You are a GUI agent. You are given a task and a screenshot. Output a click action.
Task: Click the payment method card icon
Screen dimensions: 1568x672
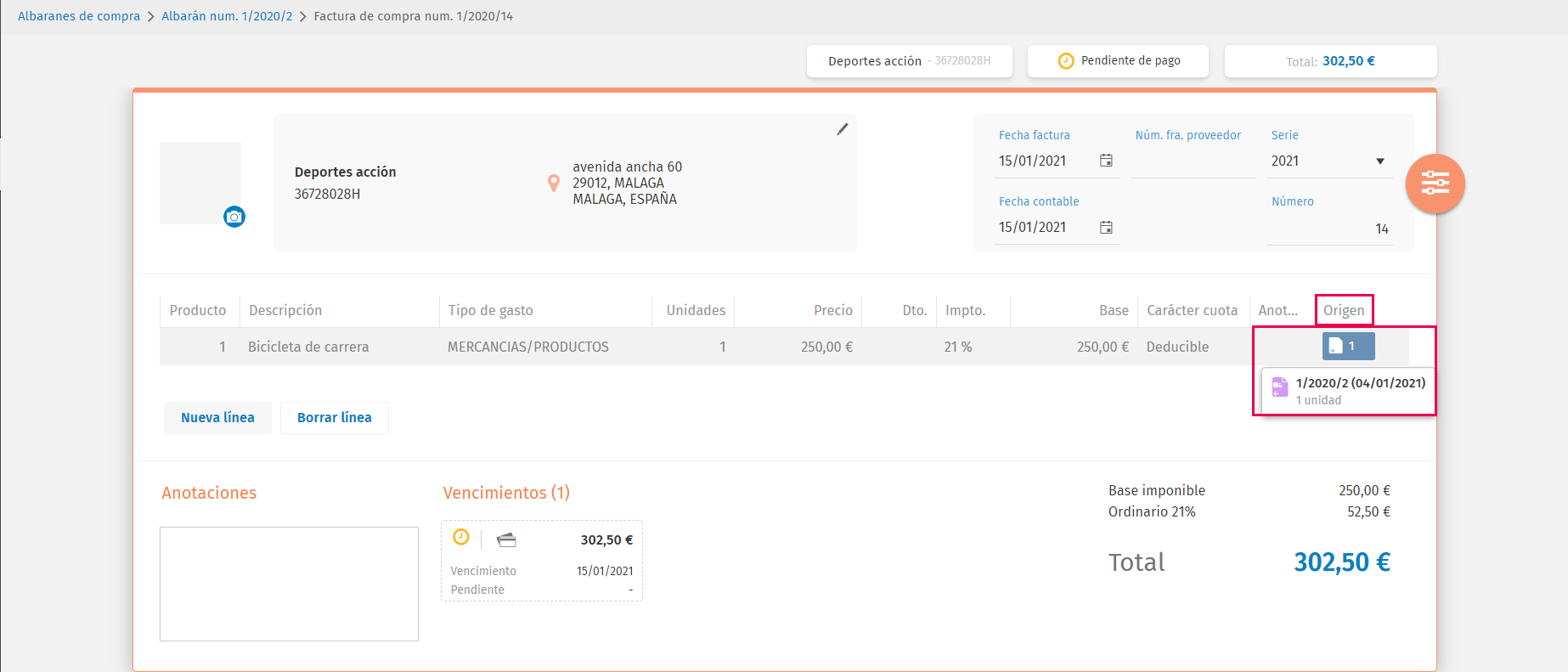(507, 539)
